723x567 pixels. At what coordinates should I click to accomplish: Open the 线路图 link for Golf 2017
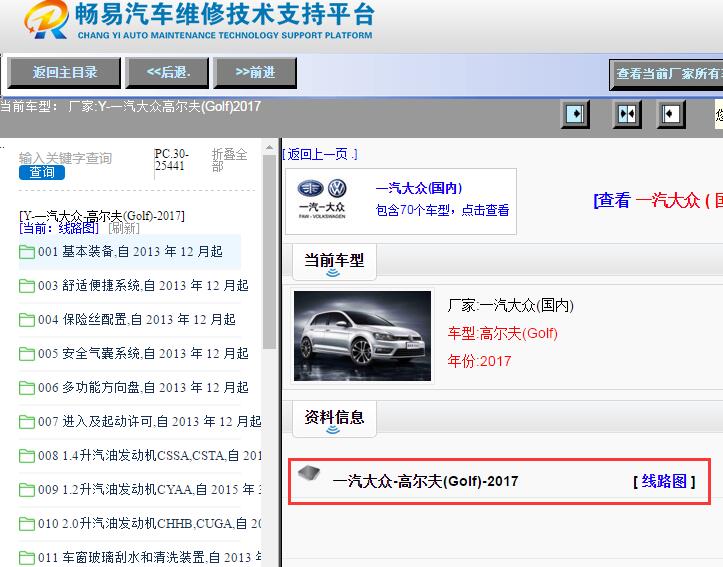point(664,481)
